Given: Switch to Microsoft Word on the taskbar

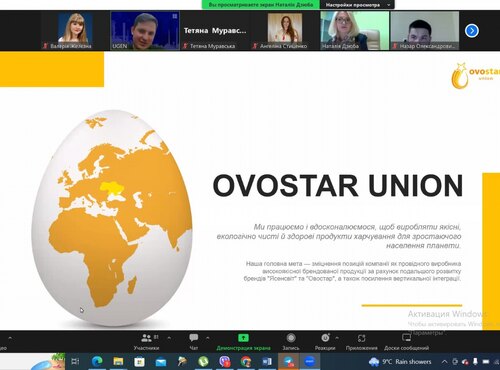Looking at the screenshot, I should click(x=267, y=362).
